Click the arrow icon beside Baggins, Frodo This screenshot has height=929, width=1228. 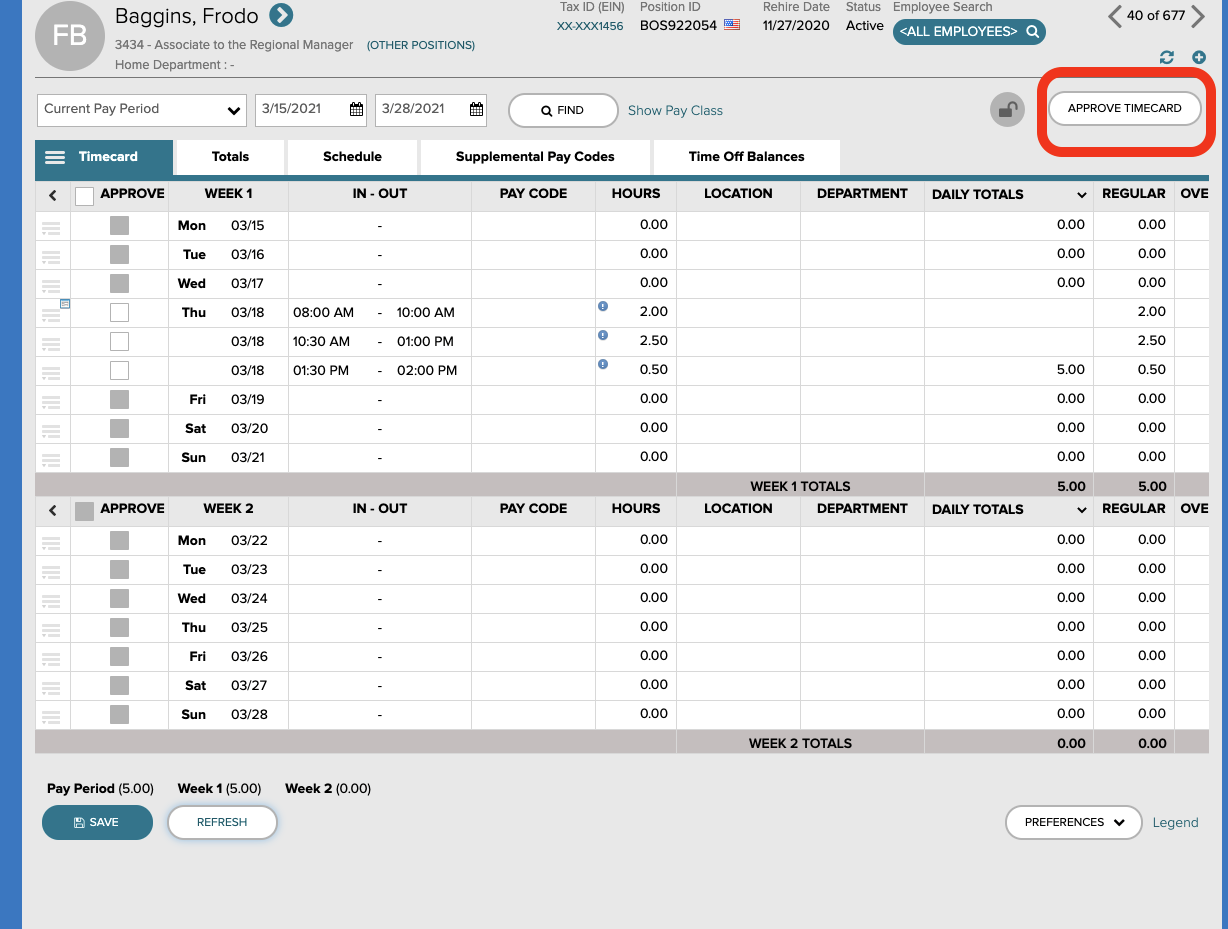[281, 15]
